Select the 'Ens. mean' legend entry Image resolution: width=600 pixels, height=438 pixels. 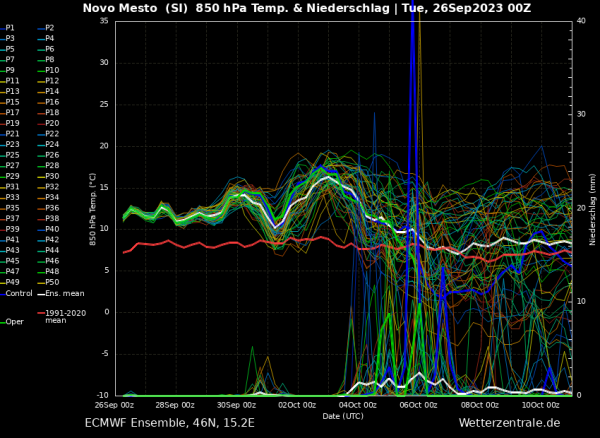click(x=61, y=294)
